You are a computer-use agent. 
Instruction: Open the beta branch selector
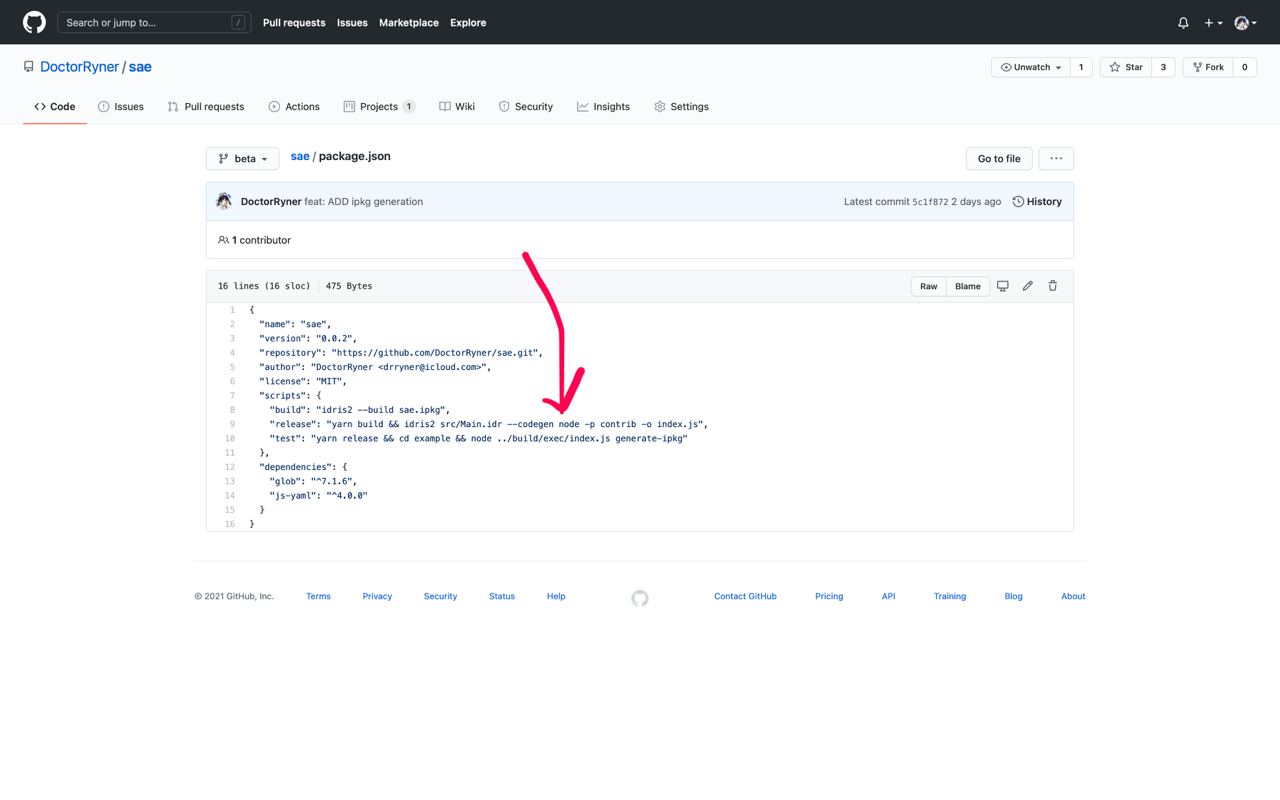(243, 159)
